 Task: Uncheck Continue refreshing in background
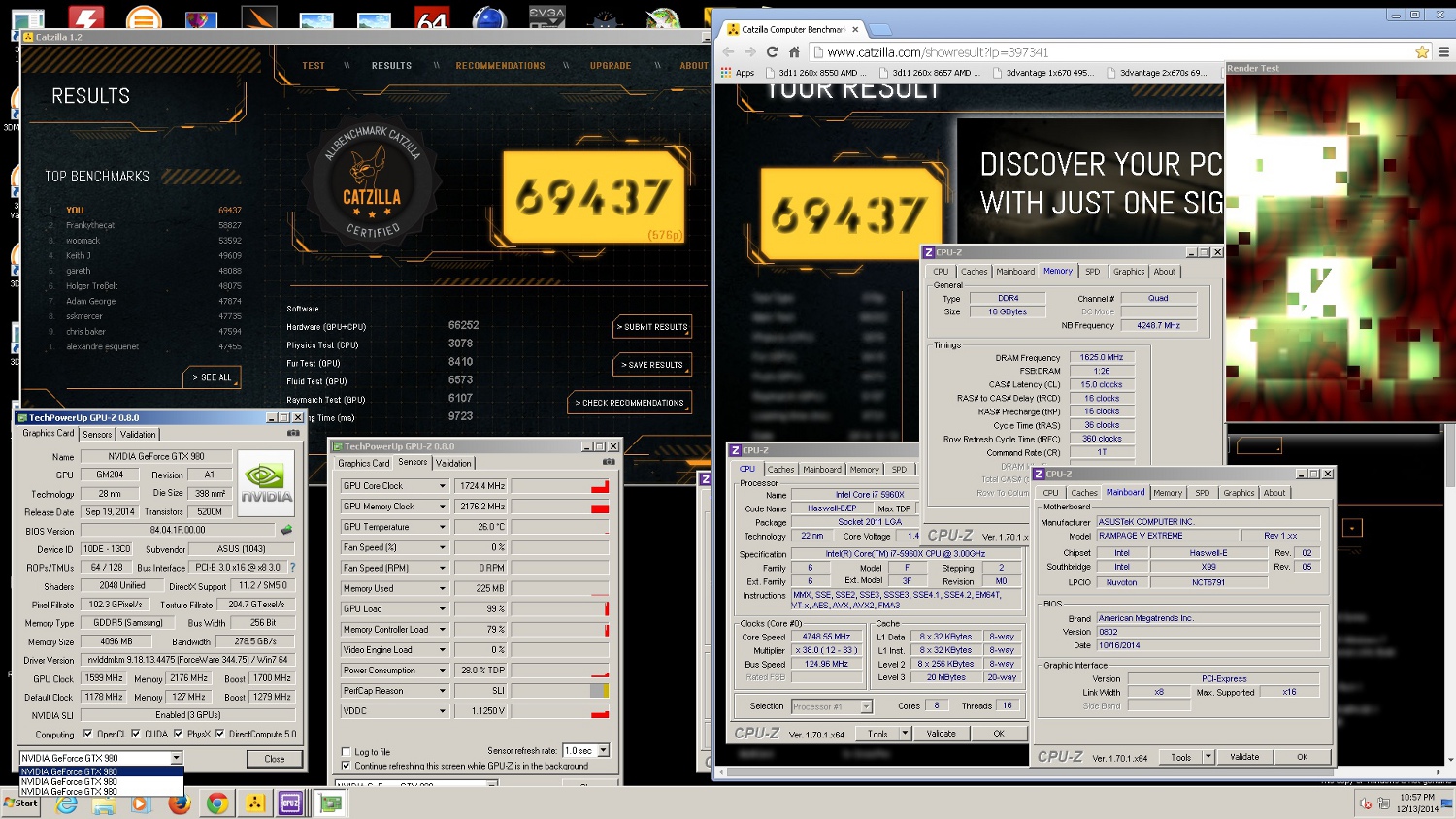(x=347, y=766)
